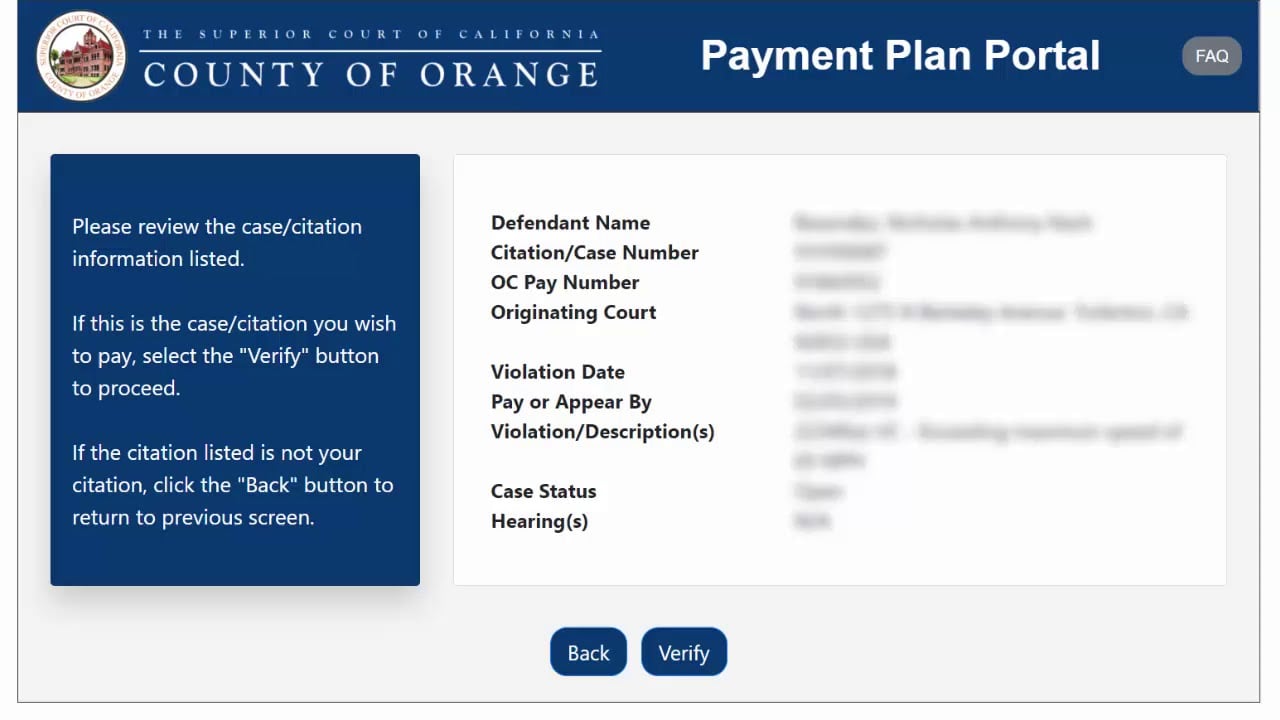
Task: Click the Violation/Description(s) label
Action: [x=602, y=431]
